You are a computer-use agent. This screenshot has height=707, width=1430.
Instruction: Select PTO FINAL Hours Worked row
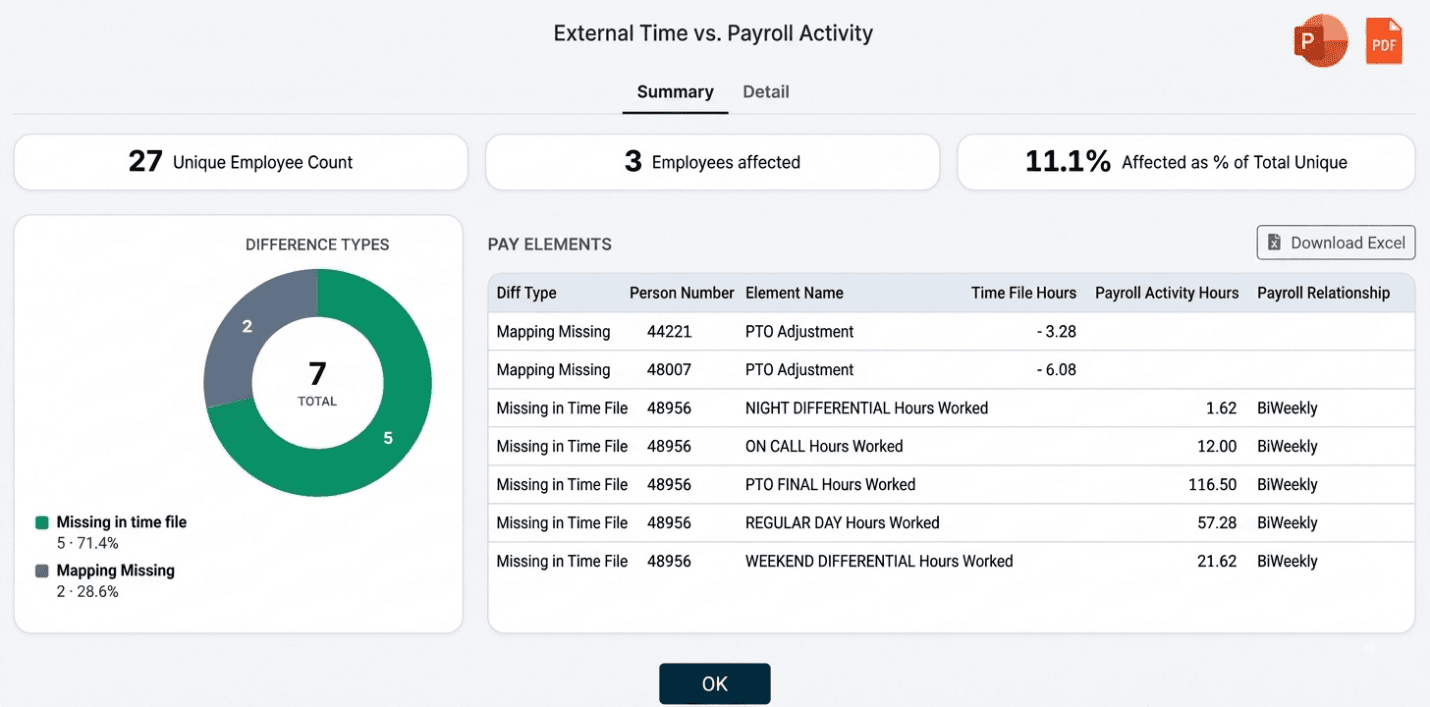pyautogui.click(x=951, y=485)
